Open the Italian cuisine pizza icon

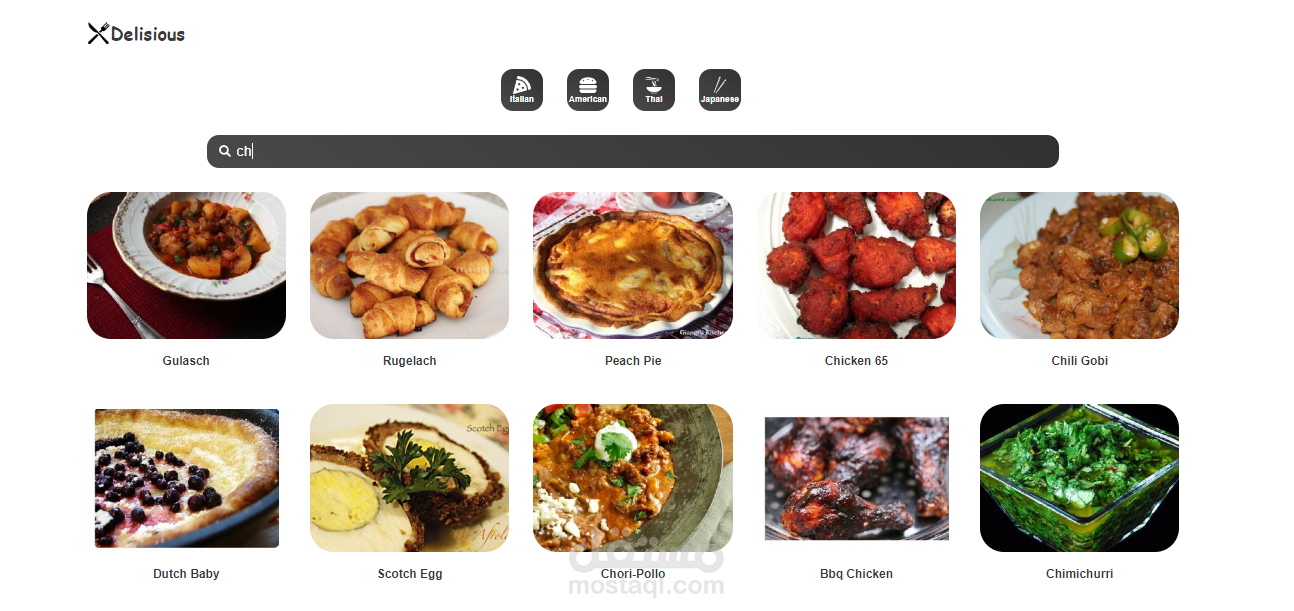(x=522, y=90)
